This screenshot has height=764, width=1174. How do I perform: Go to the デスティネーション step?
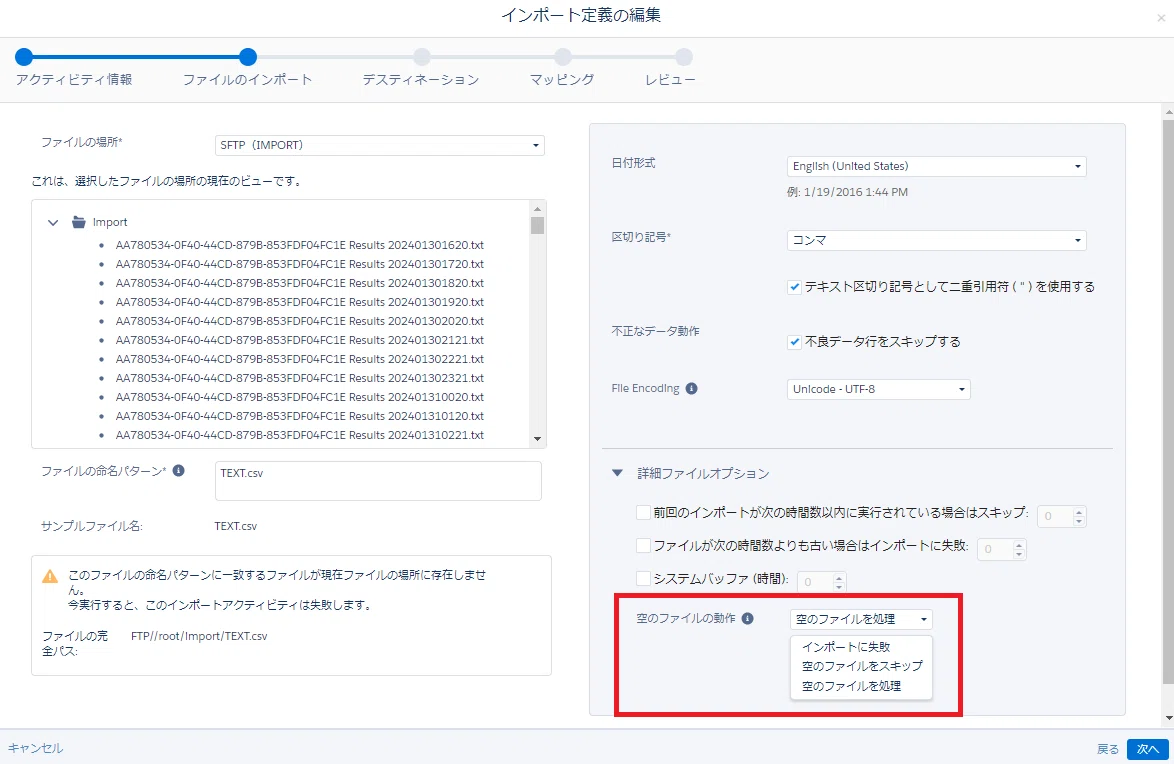point(422,57)
